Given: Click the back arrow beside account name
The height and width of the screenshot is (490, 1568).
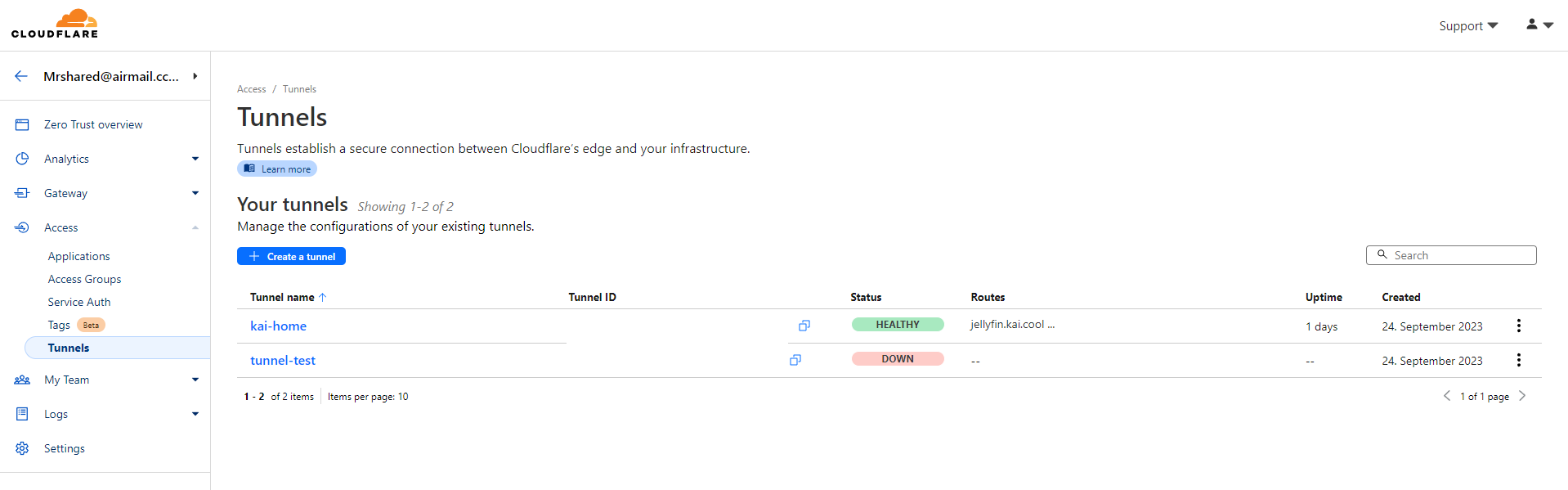Looking at the screenshot, I should coord(21,76).
